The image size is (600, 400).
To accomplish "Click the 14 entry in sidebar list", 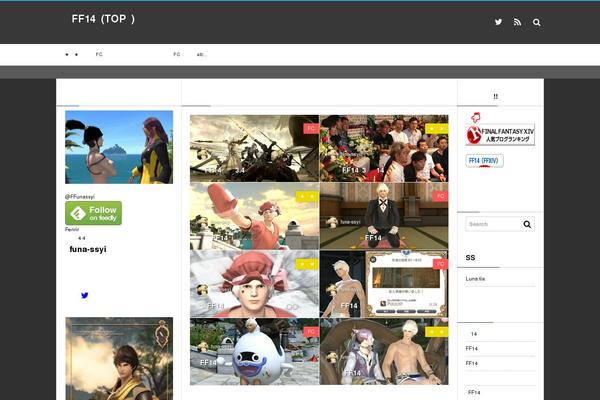I will click(x=474, y=334).
